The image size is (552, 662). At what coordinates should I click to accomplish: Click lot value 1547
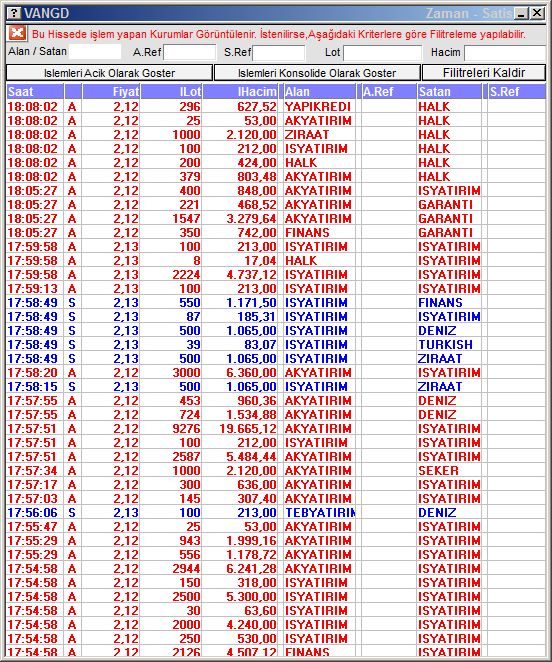pyautogui.click(x=171, y=219)
